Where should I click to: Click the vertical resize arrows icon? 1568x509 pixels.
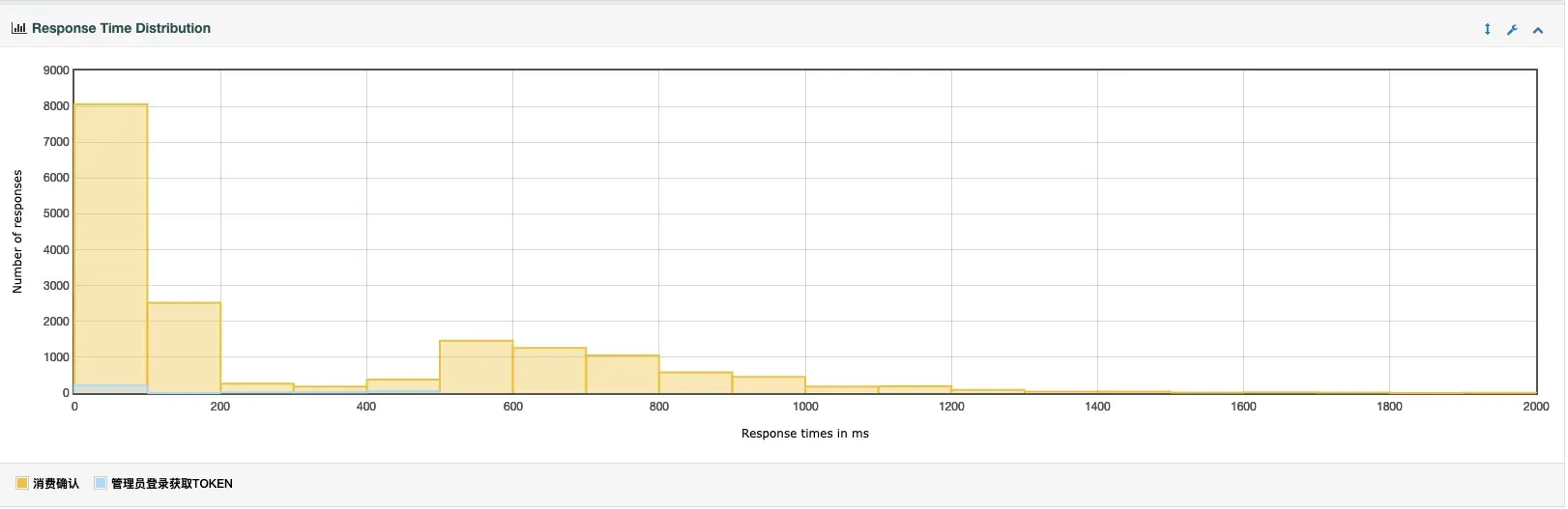click(x=1487, y=29)
